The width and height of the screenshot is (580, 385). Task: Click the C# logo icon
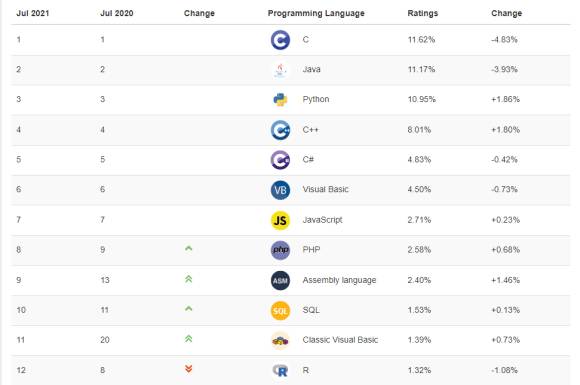[280, 160]
